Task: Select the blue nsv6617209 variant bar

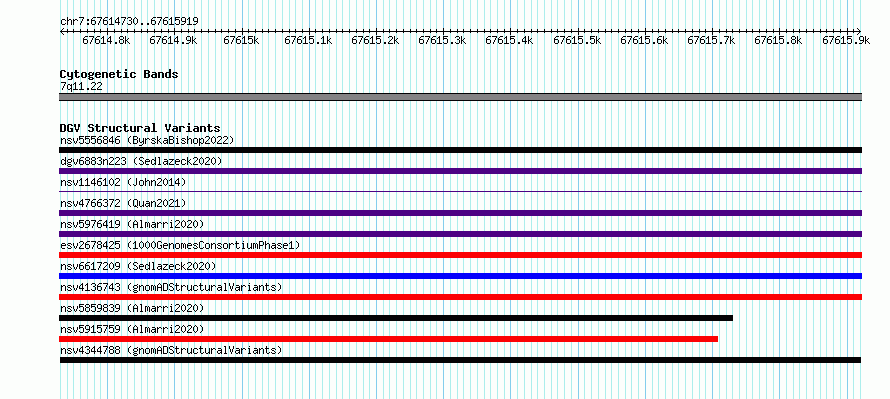Action: (x=460, y=276)
